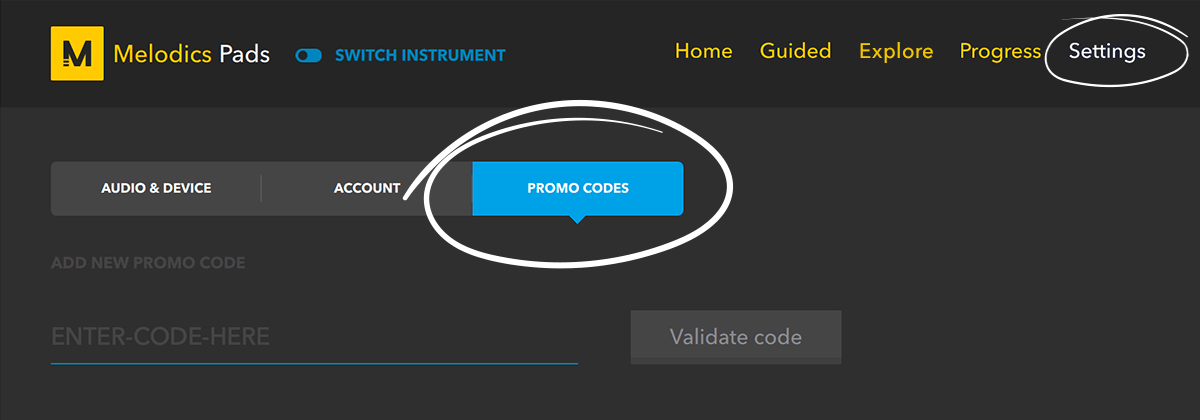This screenshot has height=420, width=1200.
Task: Open Settings from the top navigation
Action: point(1107,52)
